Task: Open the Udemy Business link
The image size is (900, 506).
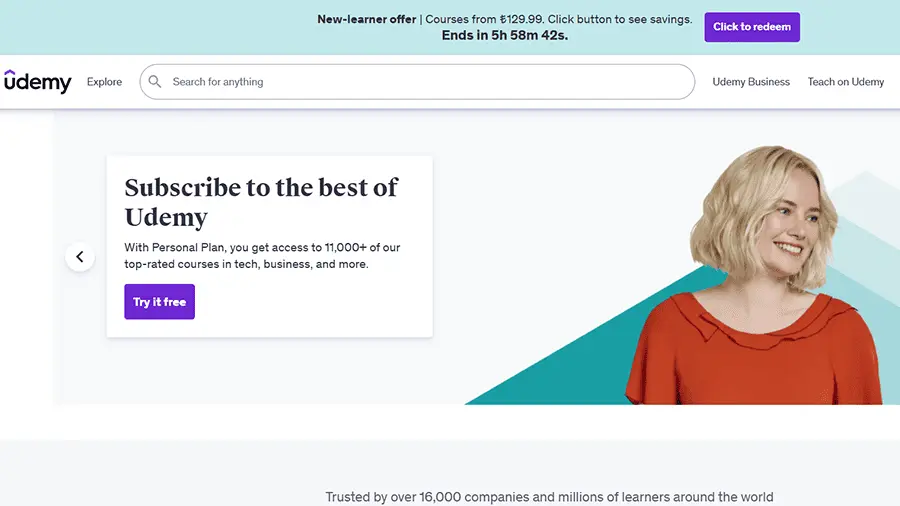Action: point(751,82)
